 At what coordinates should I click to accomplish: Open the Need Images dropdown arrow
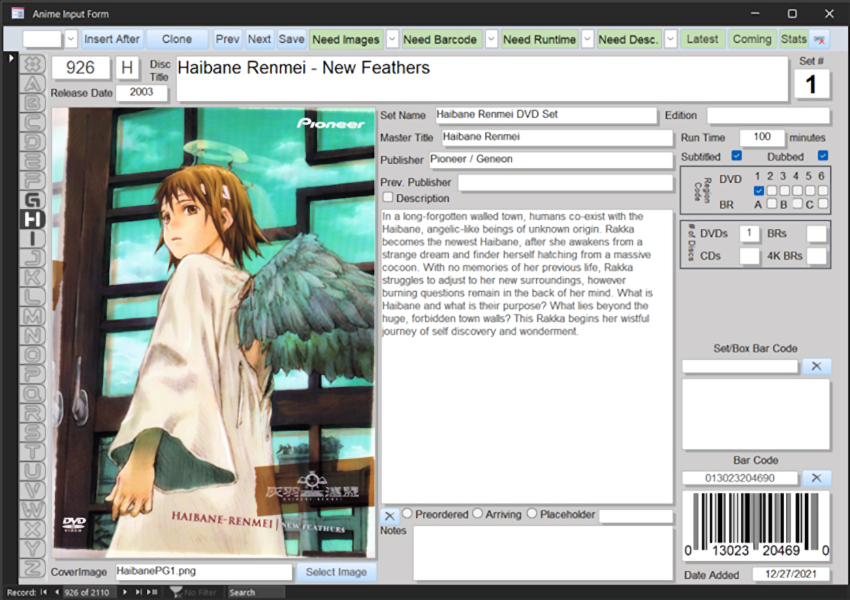coord(392,40)
